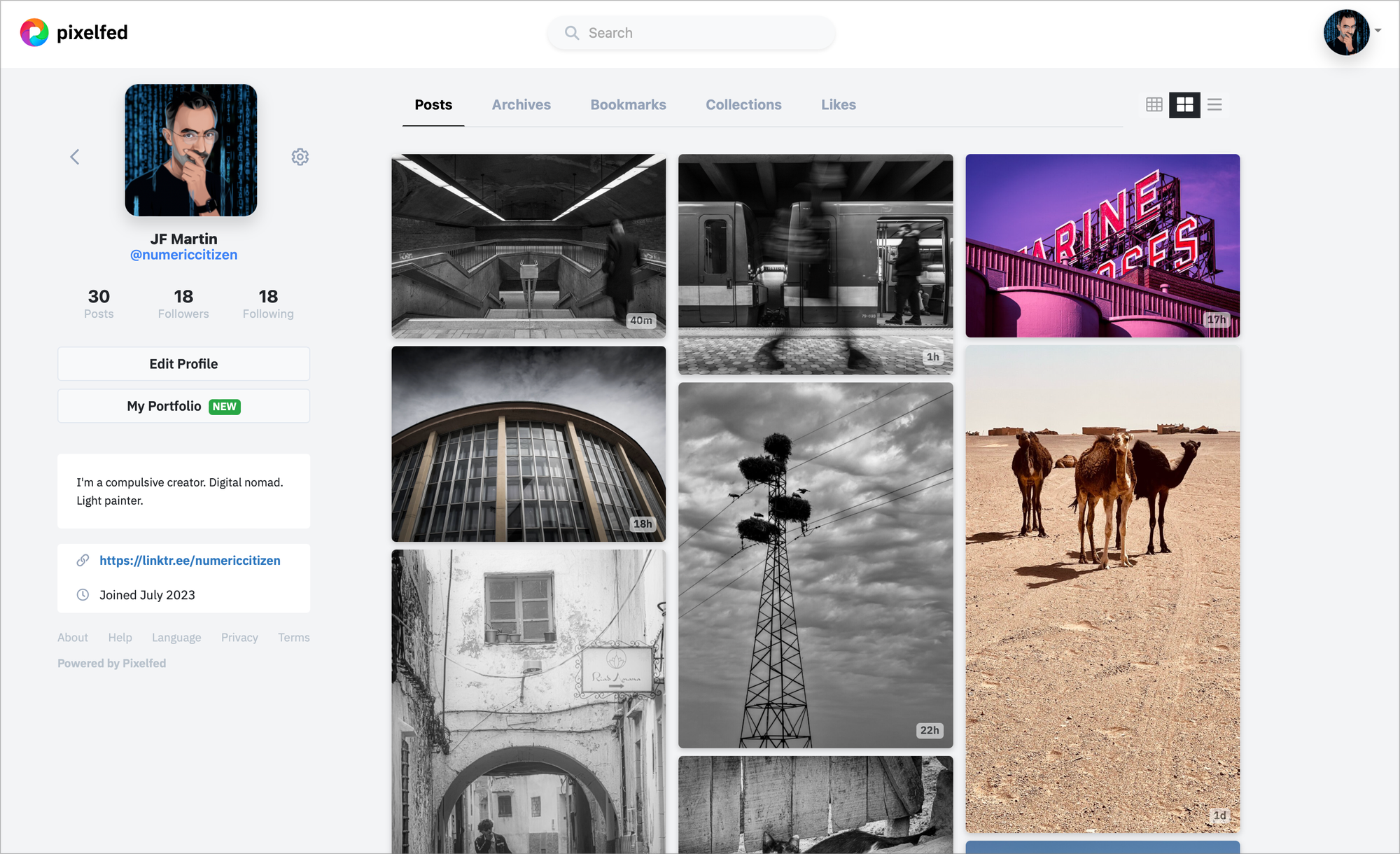Click the back chevron beside the avatar
1400x854 pixels.
(x=74, y=156)
